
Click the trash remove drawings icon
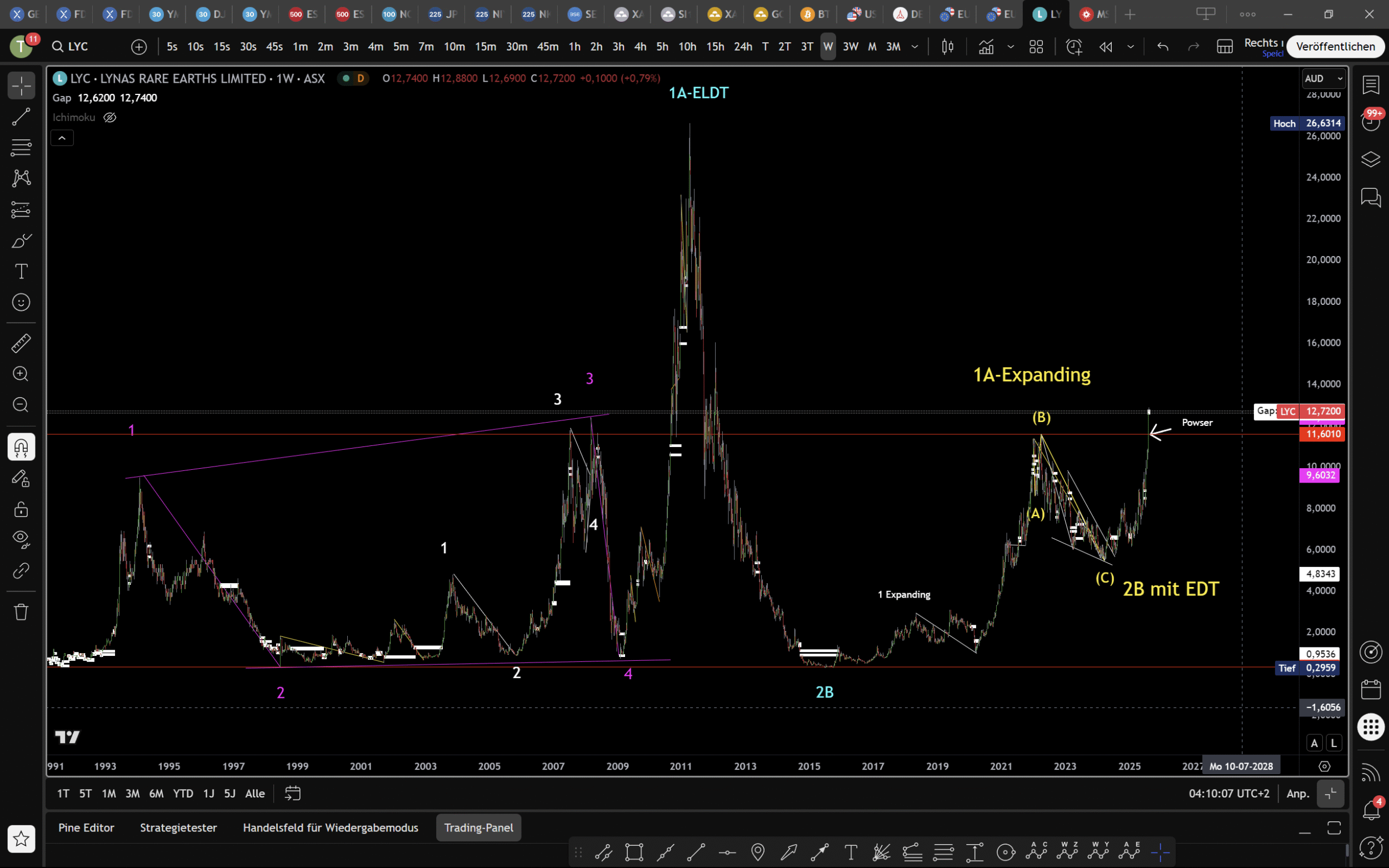click(21, 612)
